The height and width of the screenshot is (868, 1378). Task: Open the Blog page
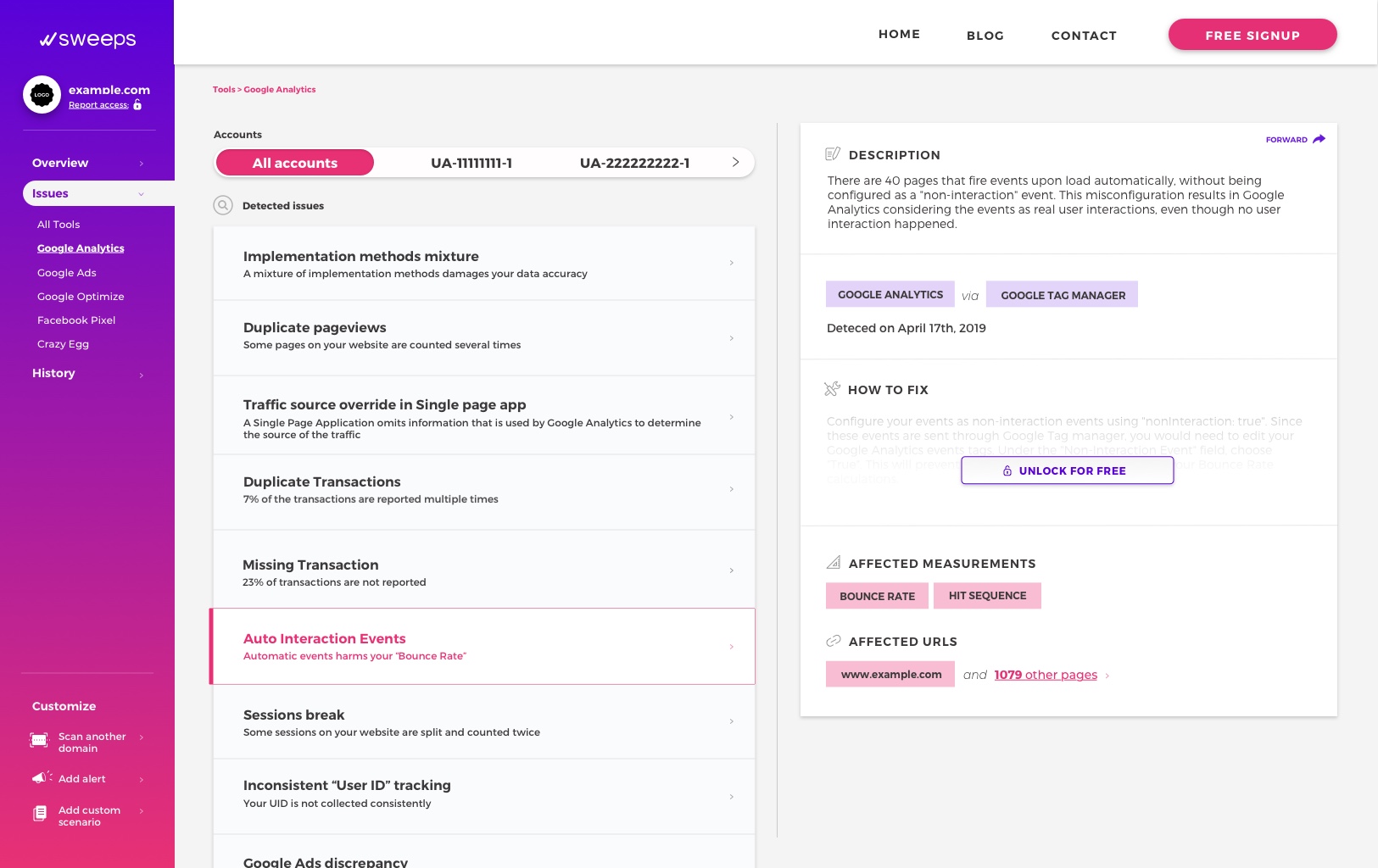pos(985,36)
